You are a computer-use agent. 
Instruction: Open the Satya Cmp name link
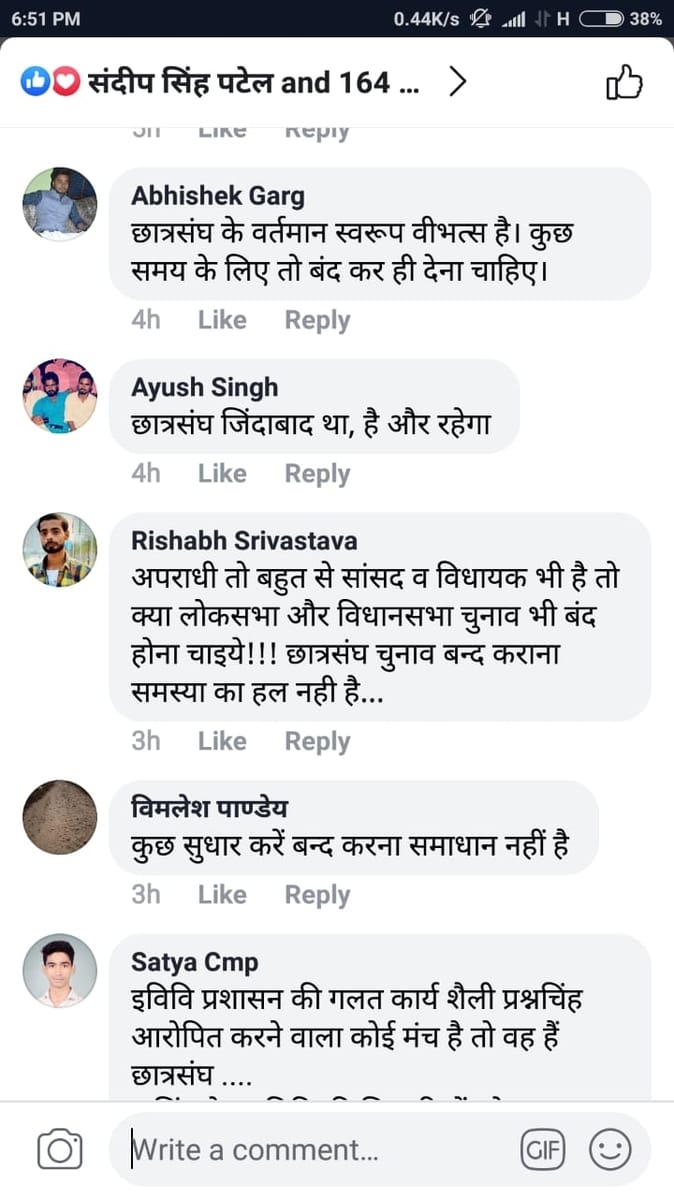195,962
